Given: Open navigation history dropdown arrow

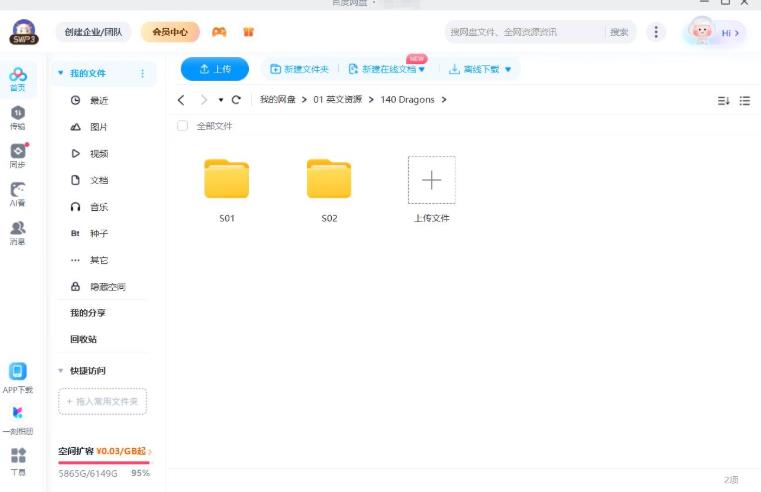Looking at the screenshot, I should click(x=221, y=100).
